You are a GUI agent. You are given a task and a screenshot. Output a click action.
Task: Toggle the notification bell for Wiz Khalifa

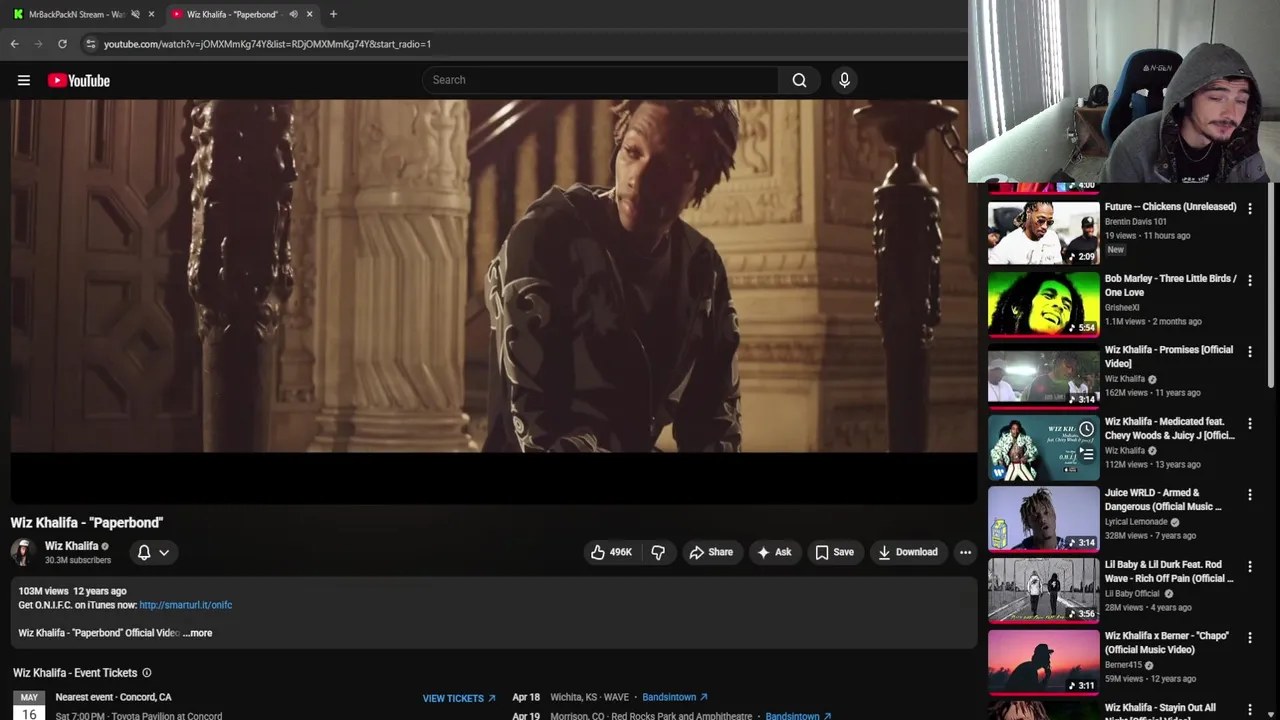pos(144,552)
